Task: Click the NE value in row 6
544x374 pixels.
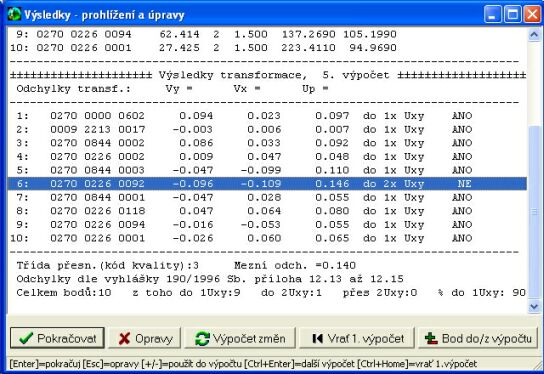Action: coord(464,184)
